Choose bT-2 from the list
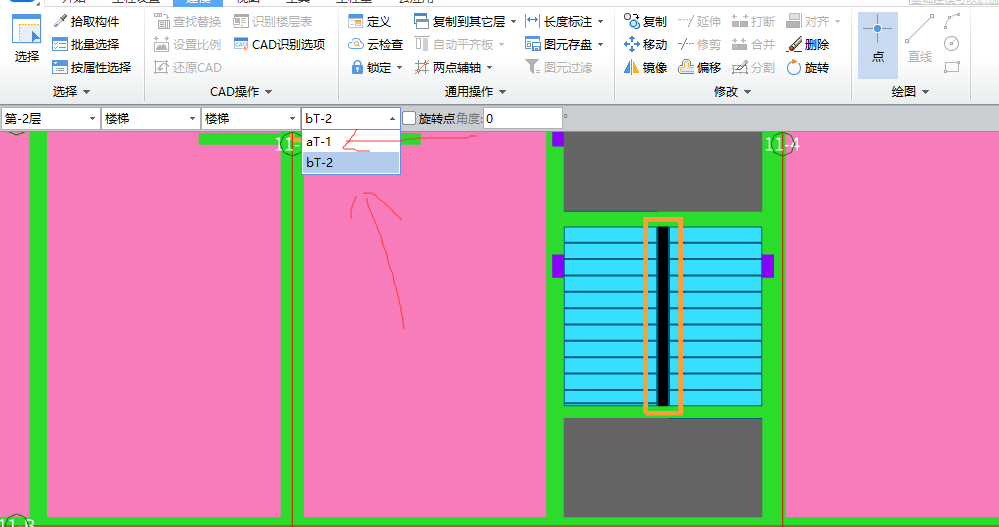Viewport: 999px width, 527px height. pos(350,162)
